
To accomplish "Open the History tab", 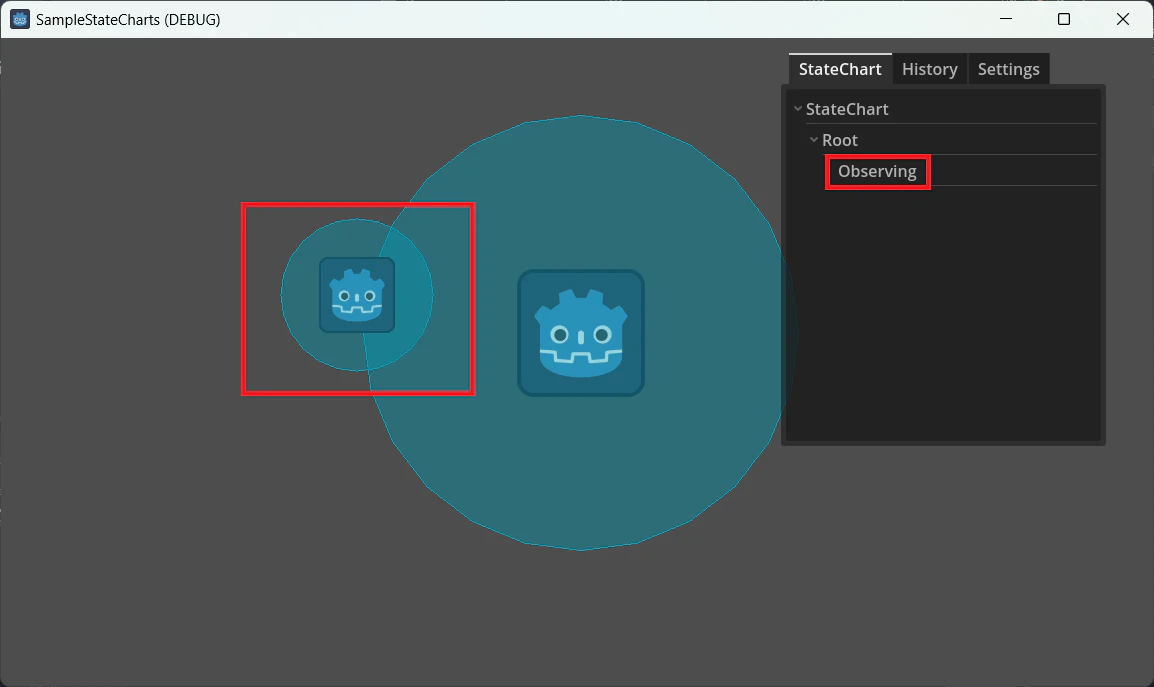I will coord(930,69).
